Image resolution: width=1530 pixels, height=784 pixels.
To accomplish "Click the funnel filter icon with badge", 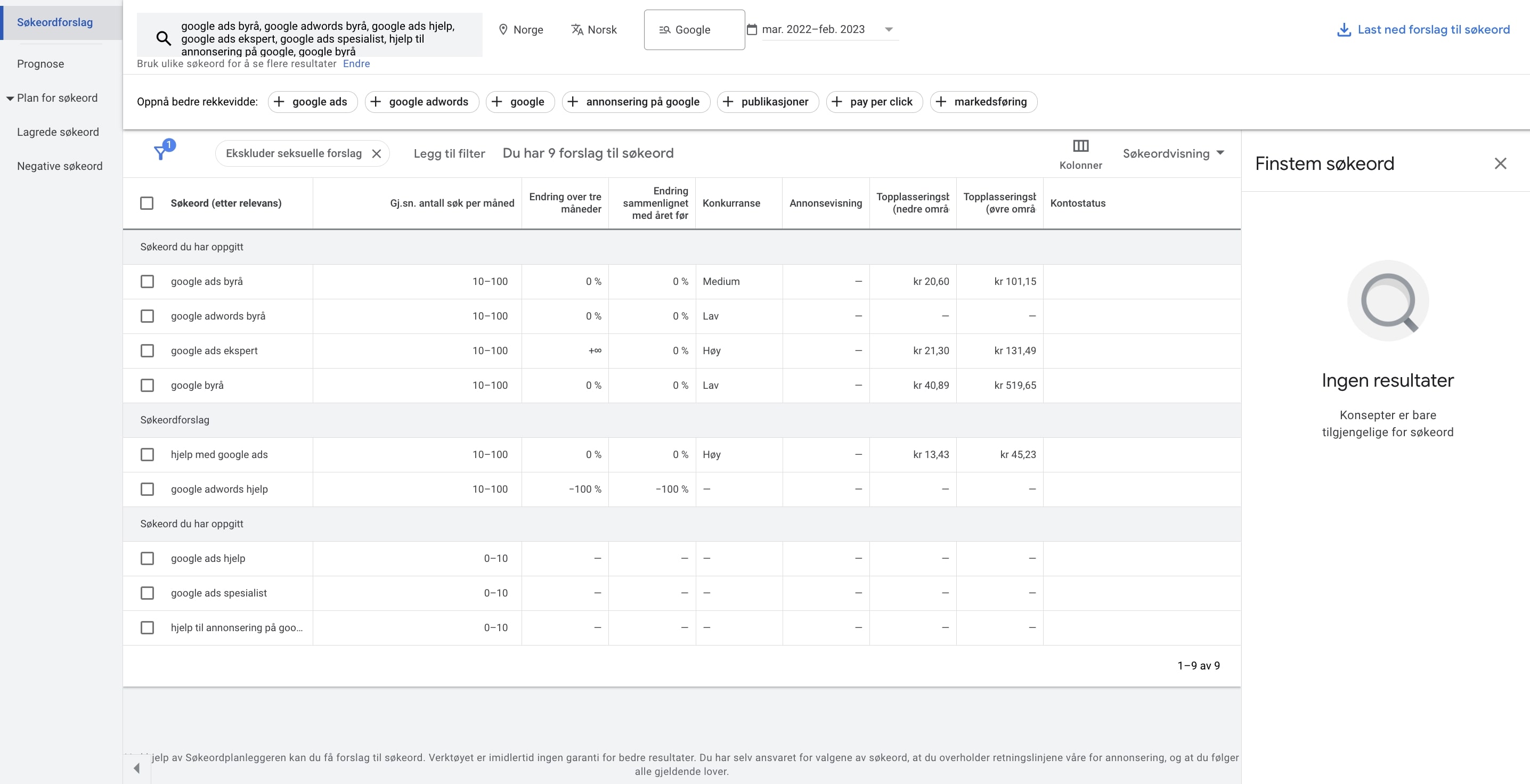I will 161,153.
